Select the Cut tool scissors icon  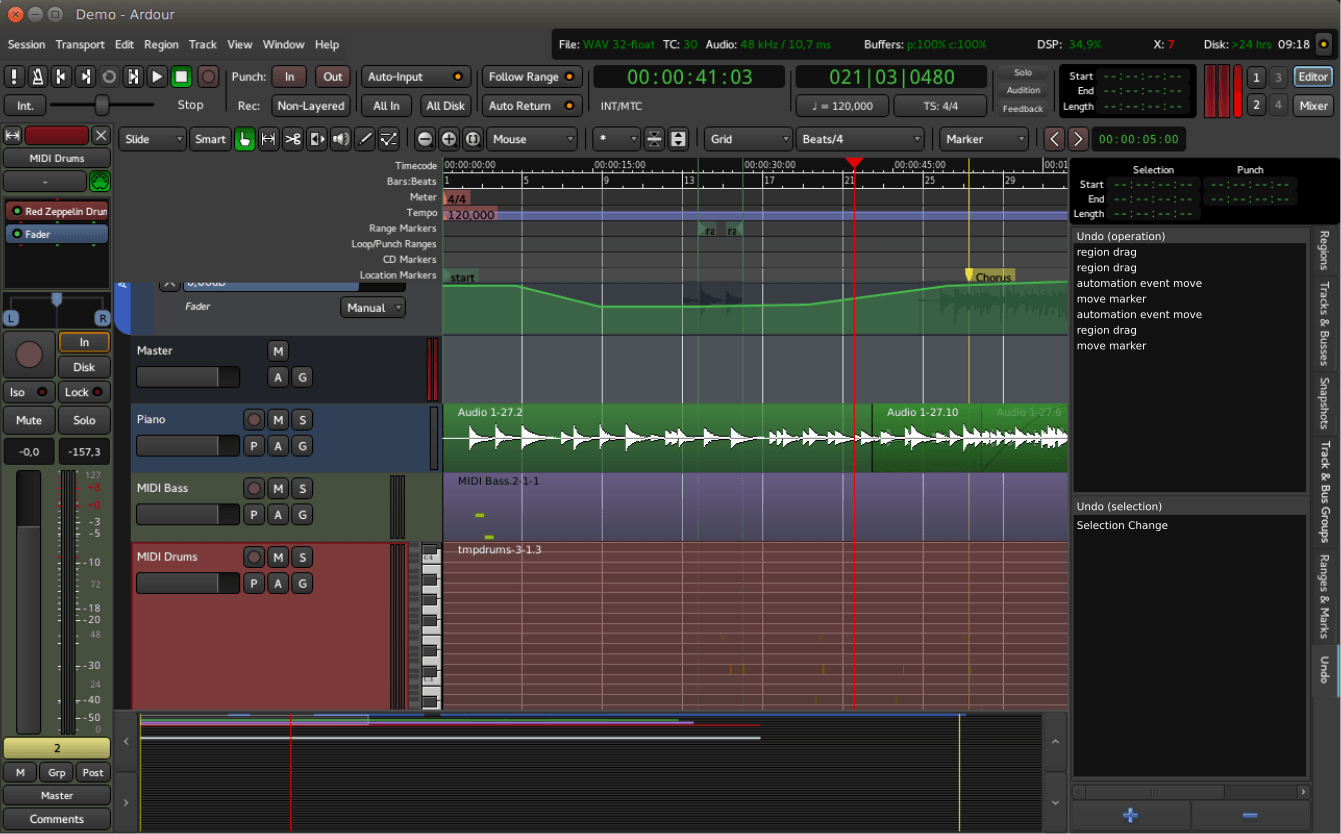292,139
